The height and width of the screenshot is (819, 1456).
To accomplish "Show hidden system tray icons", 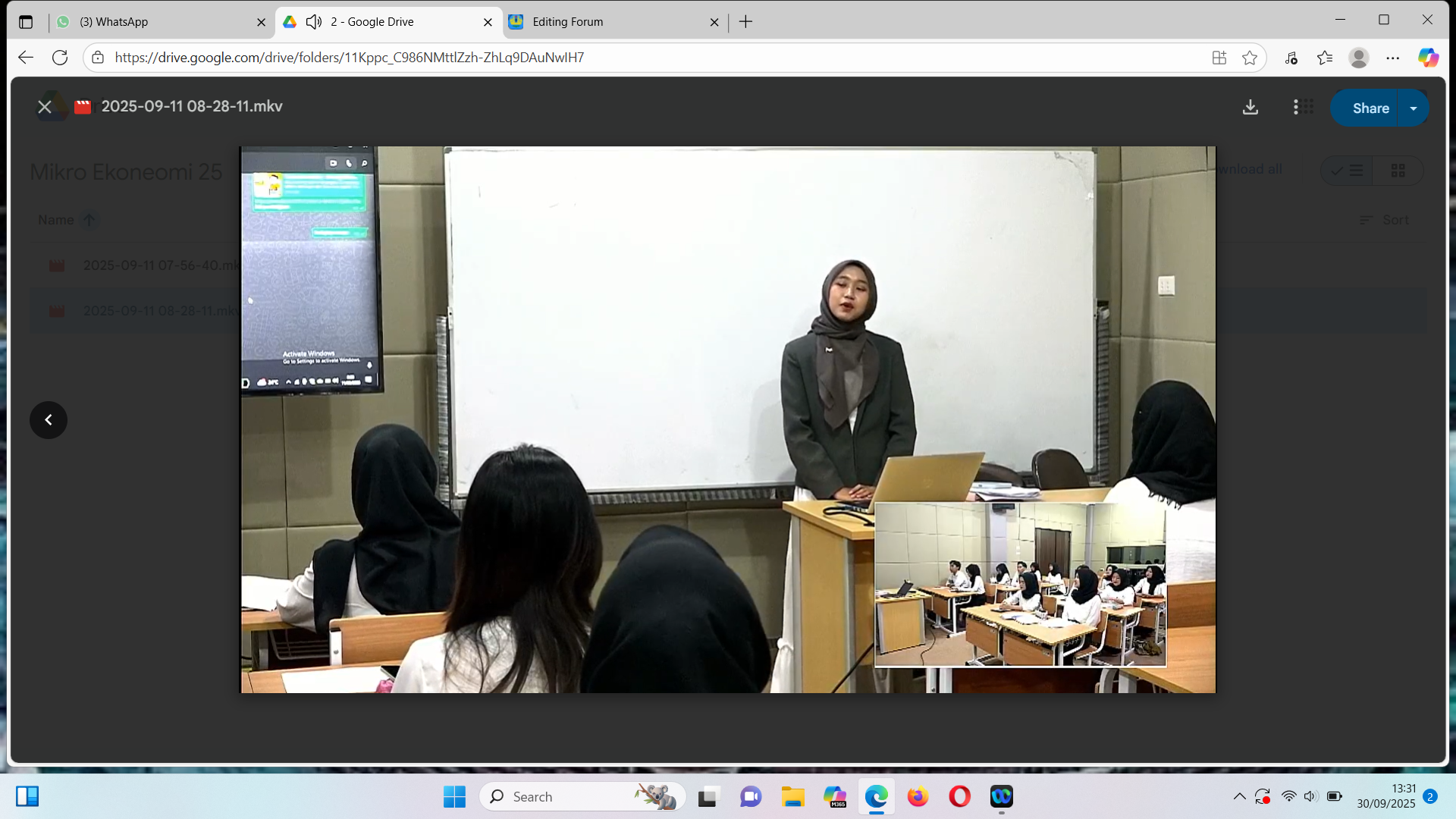I will pos(1239,796).
